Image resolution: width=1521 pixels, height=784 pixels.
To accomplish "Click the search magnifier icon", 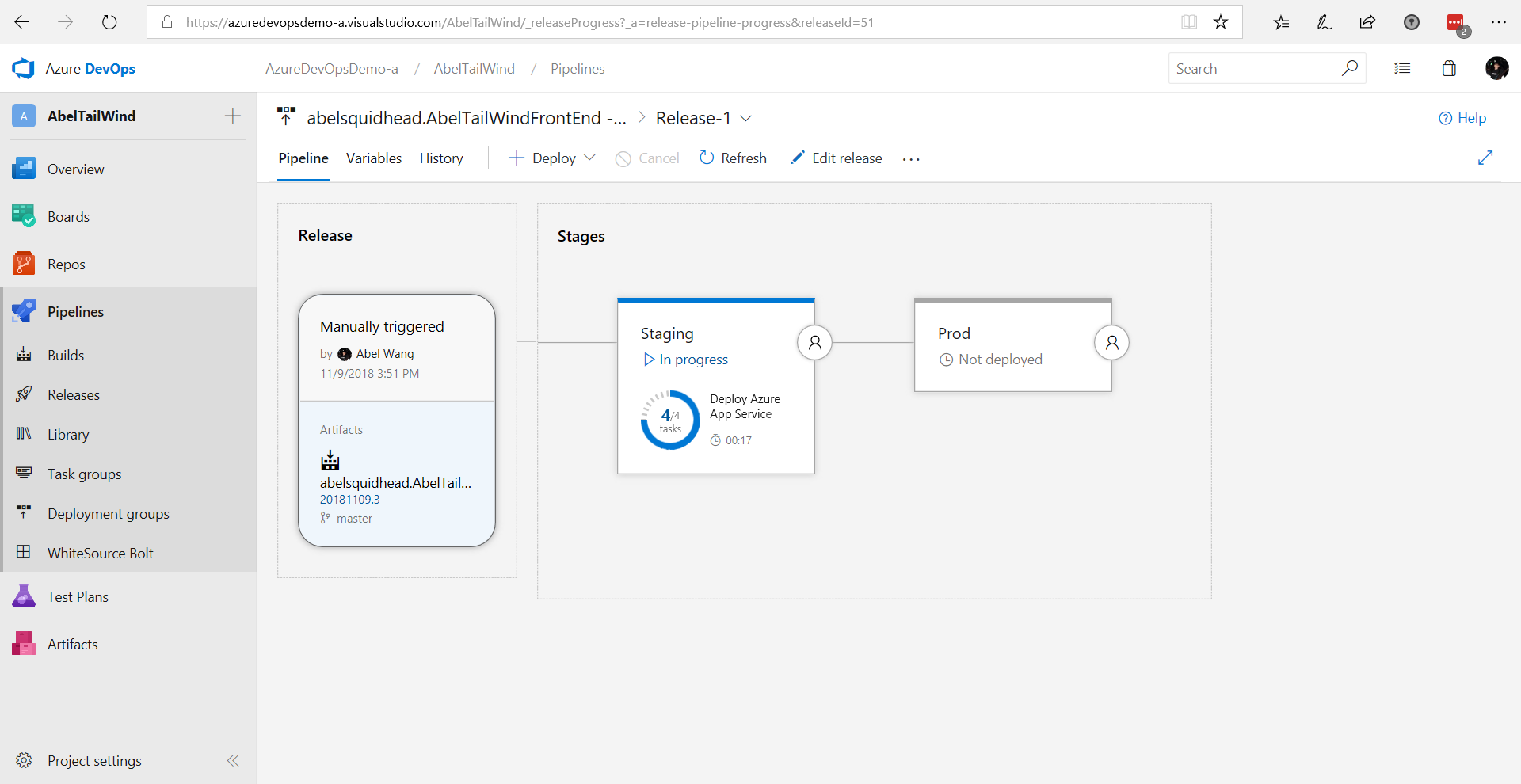I will (1350, 68).
